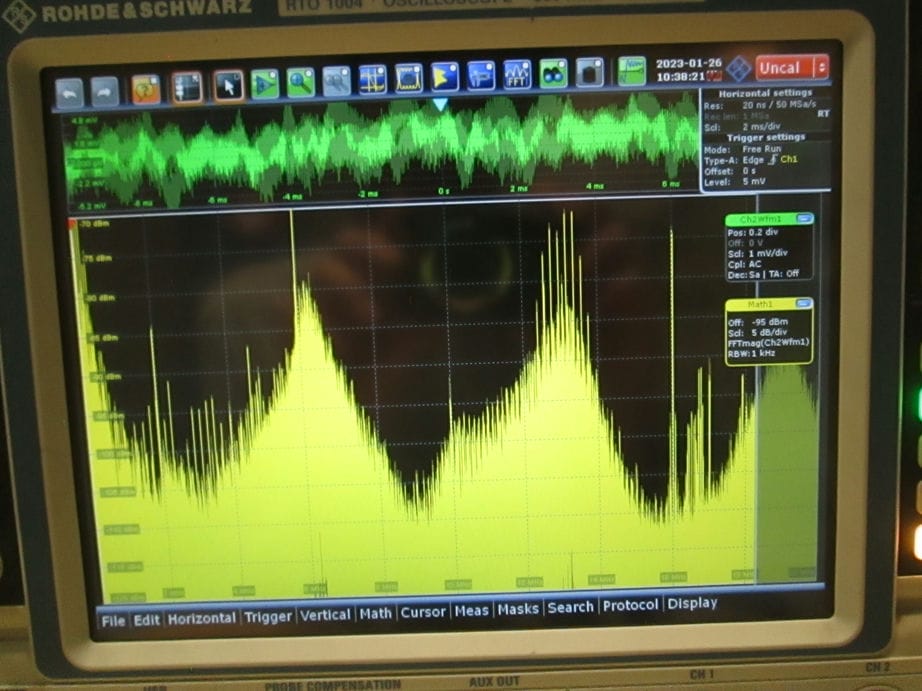Click the Type-A: Edge Ch1 entry
The height and width of the screenshot is (691, 922).
click(750, 160)
